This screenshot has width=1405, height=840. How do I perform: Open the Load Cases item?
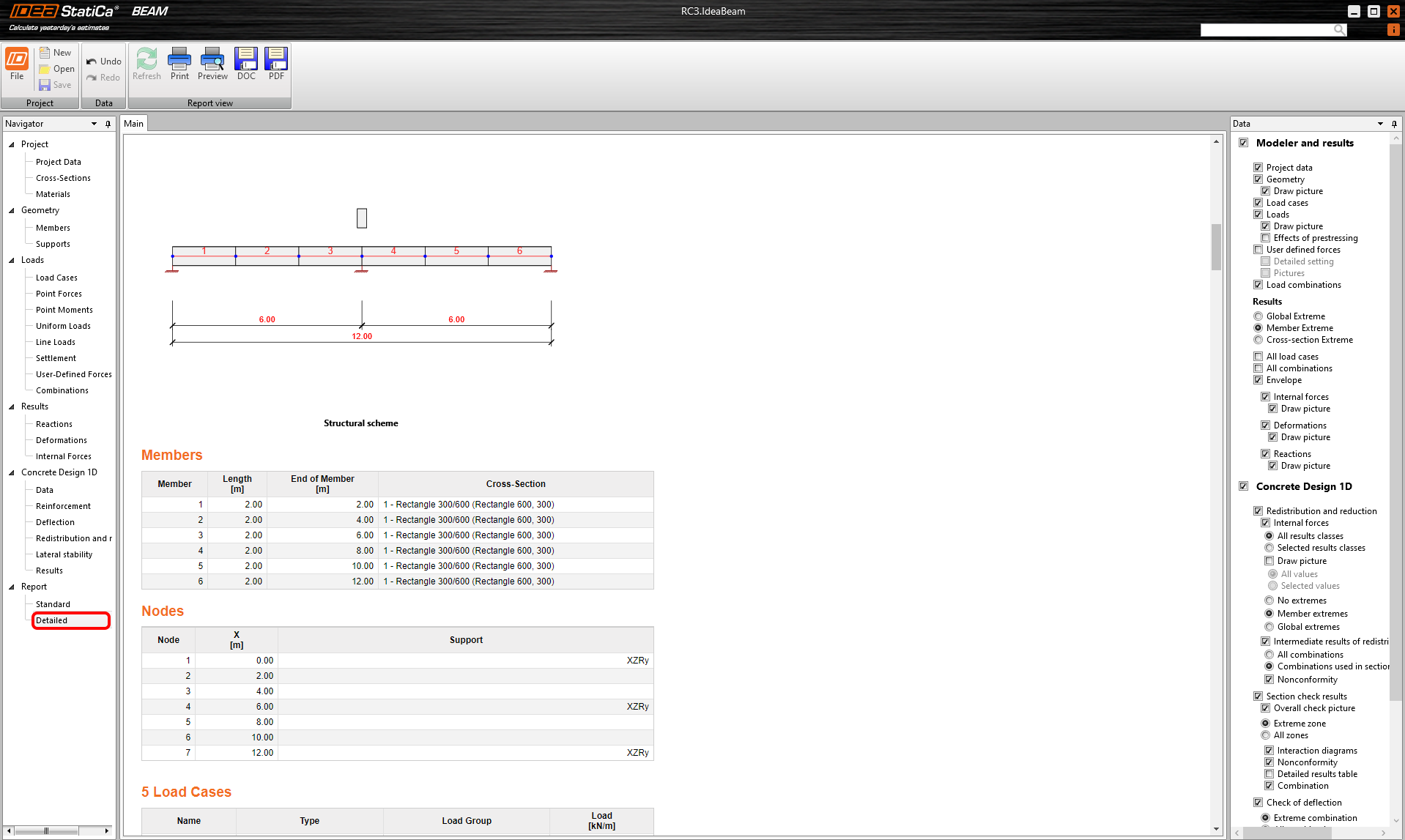56,278
